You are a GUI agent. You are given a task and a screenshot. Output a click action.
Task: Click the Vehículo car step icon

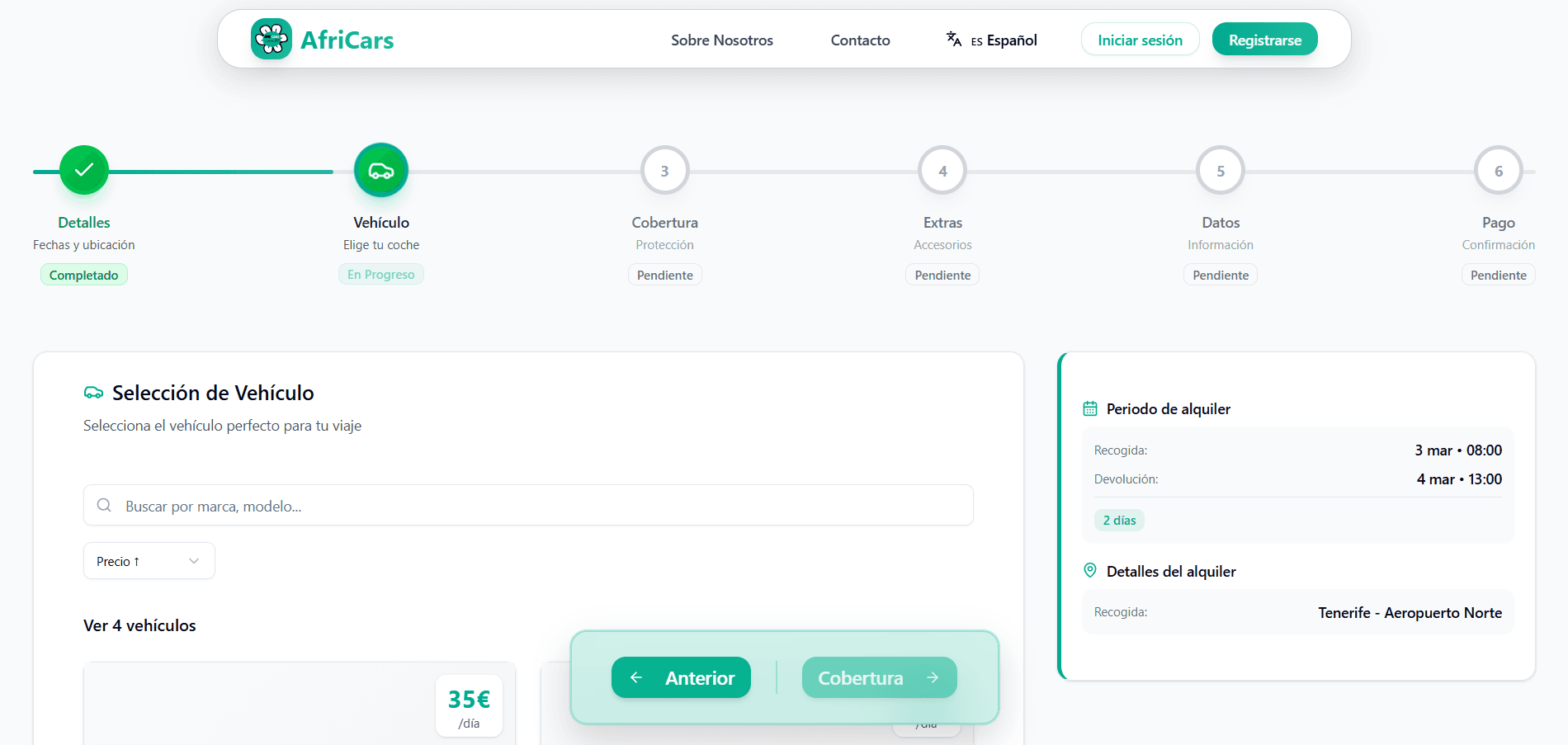(x=381, y=170)
